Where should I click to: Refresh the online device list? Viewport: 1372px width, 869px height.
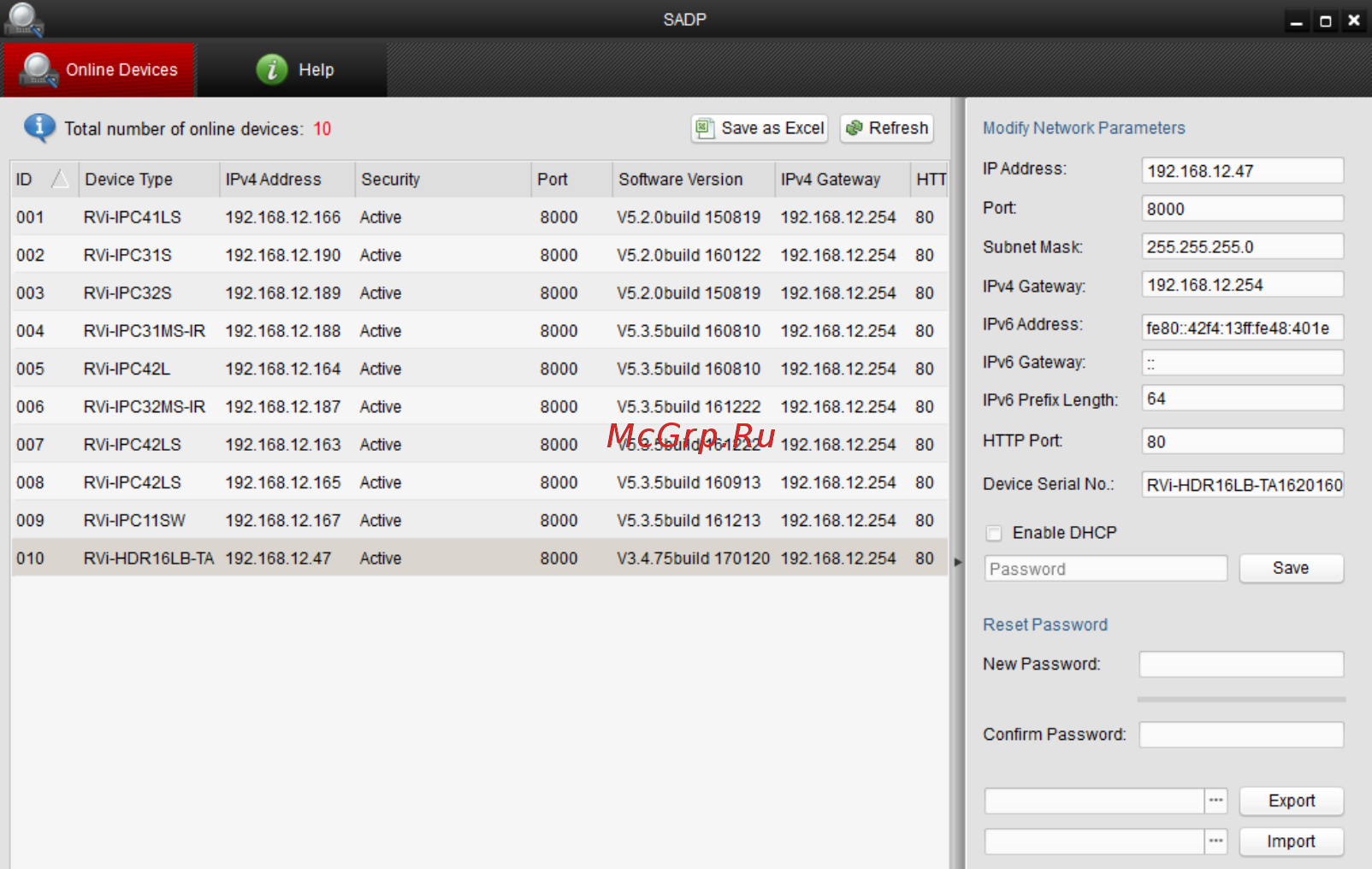[x=886, y=128]
